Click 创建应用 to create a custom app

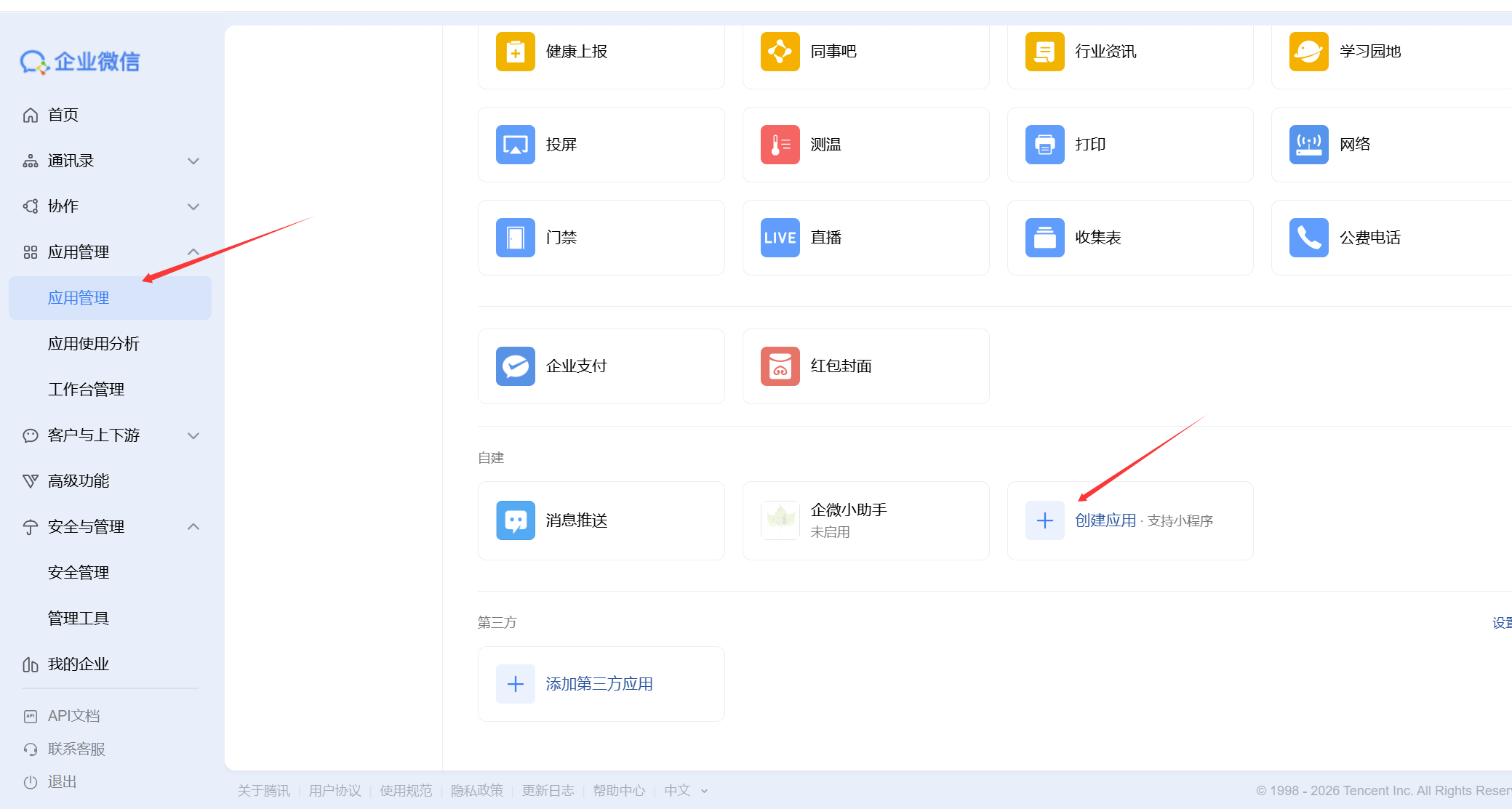point(1105,520)
